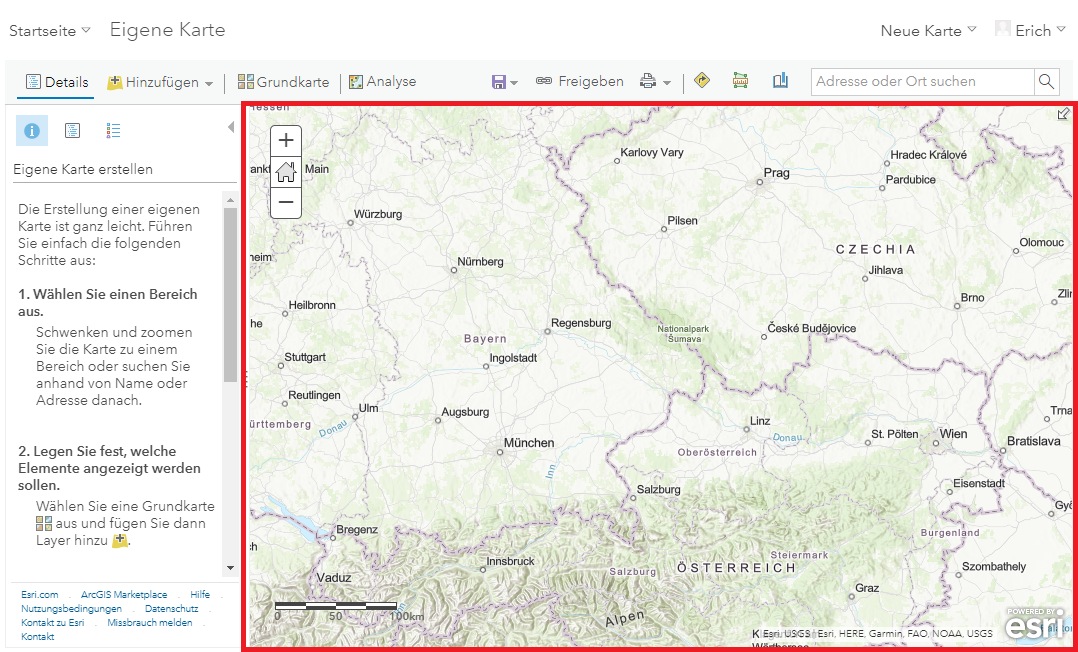Select the Messen measuring tool
The width and height of the screenshot is (1078, 652).
(x=740, y=81)
